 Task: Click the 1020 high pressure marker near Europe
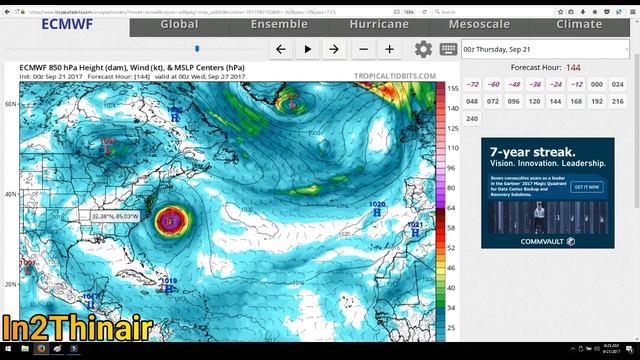coord(377,209)
